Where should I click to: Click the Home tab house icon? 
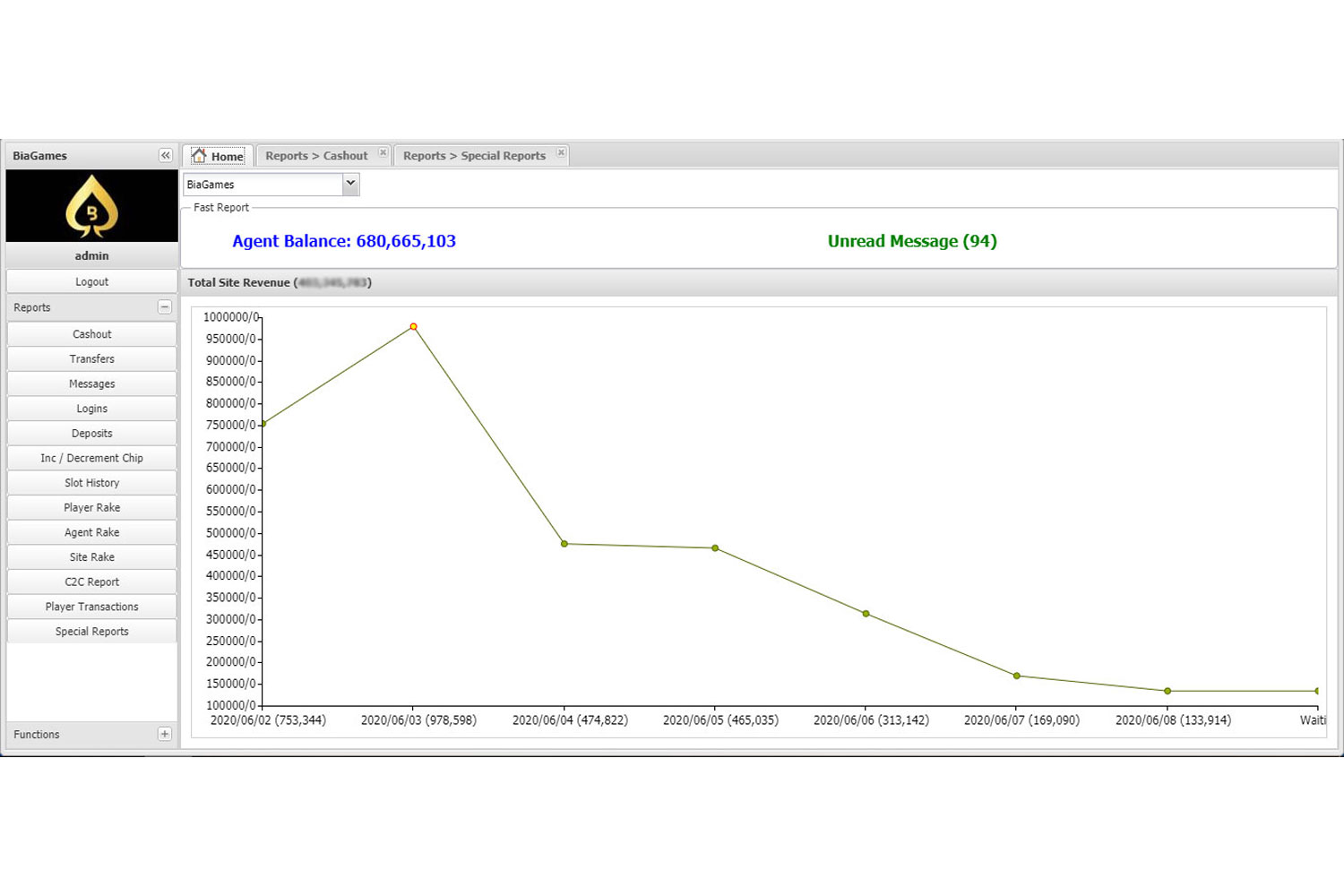pyautogui.click(x=199, y=156)
